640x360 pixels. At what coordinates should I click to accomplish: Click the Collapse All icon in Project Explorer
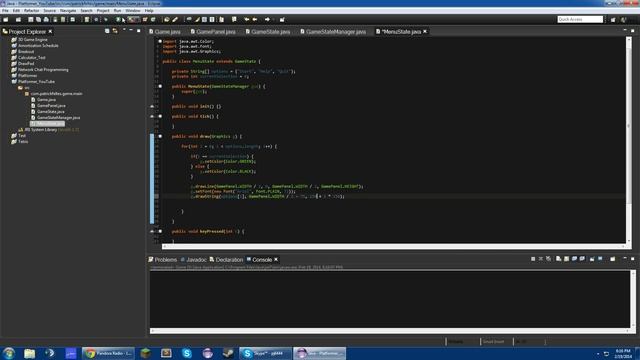pos(107,31)
